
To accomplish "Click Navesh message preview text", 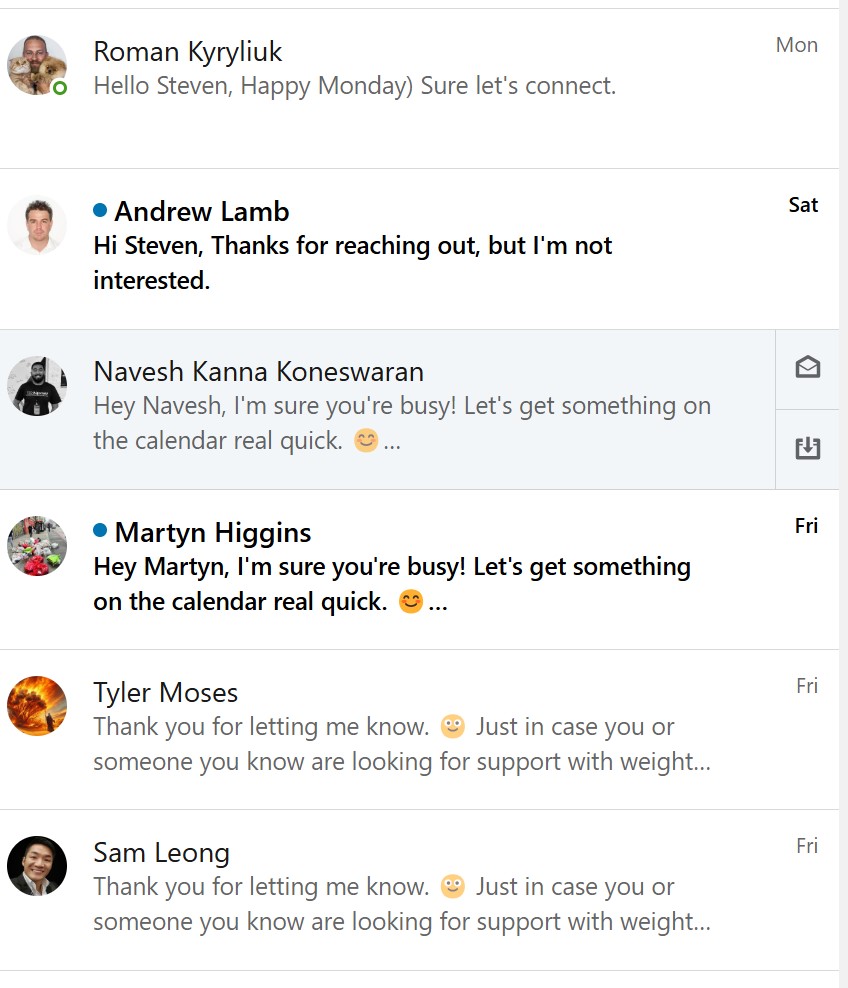I will (x=402, y=423).
